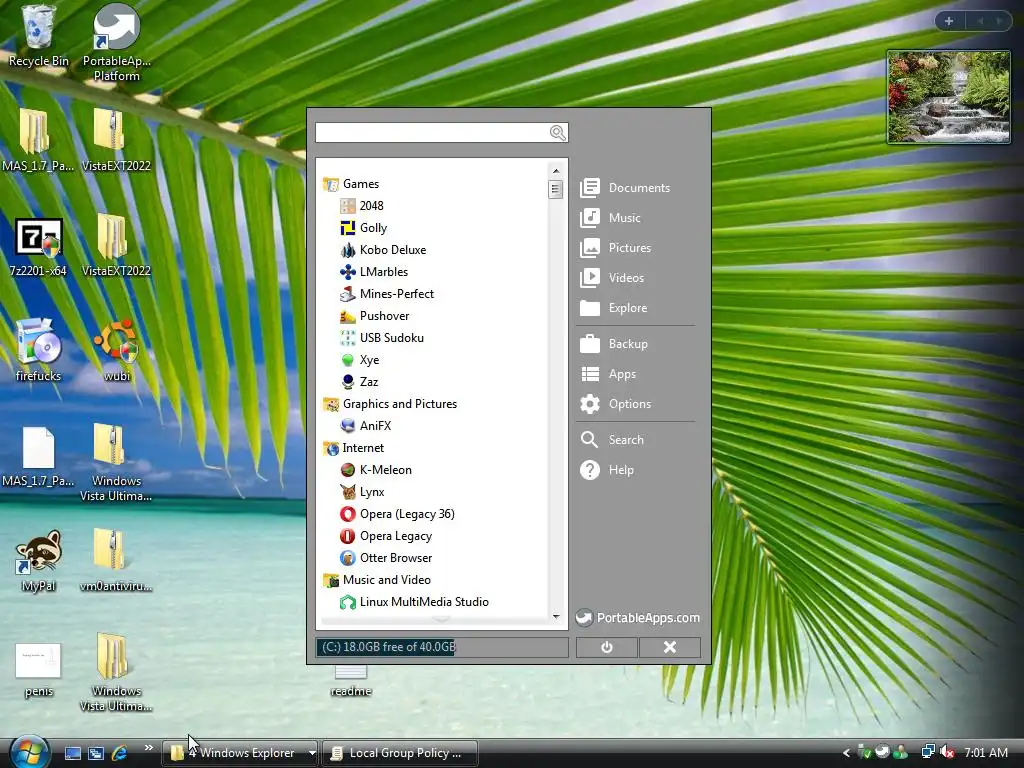1024x768 pixels.
Task: Show hidden tray icons arrow
Action: [846, 753]
